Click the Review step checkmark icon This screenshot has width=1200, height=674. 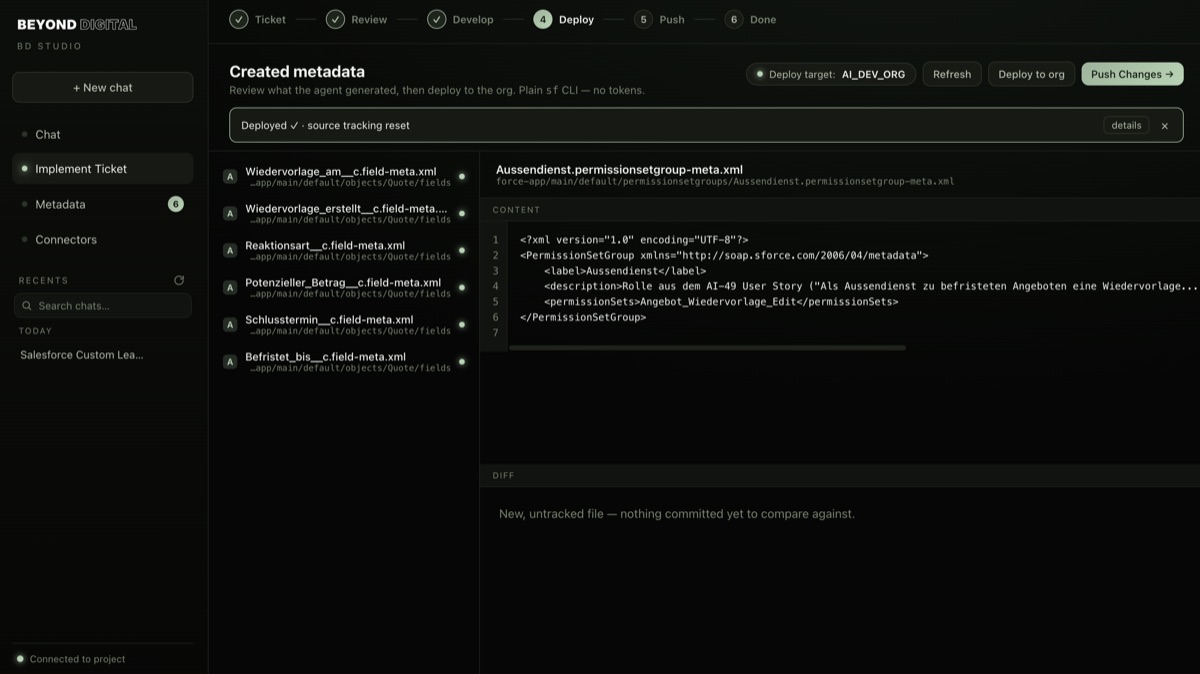tap(335, 19)
